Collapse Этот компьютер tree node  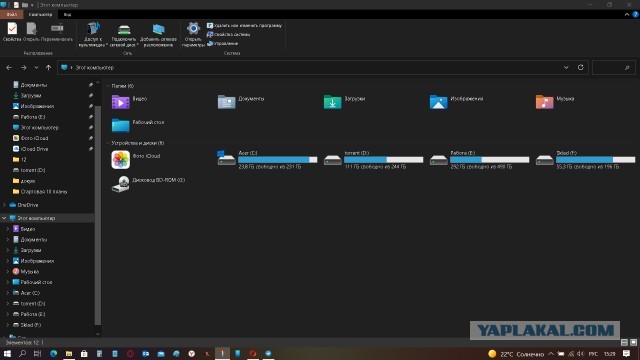4,218
